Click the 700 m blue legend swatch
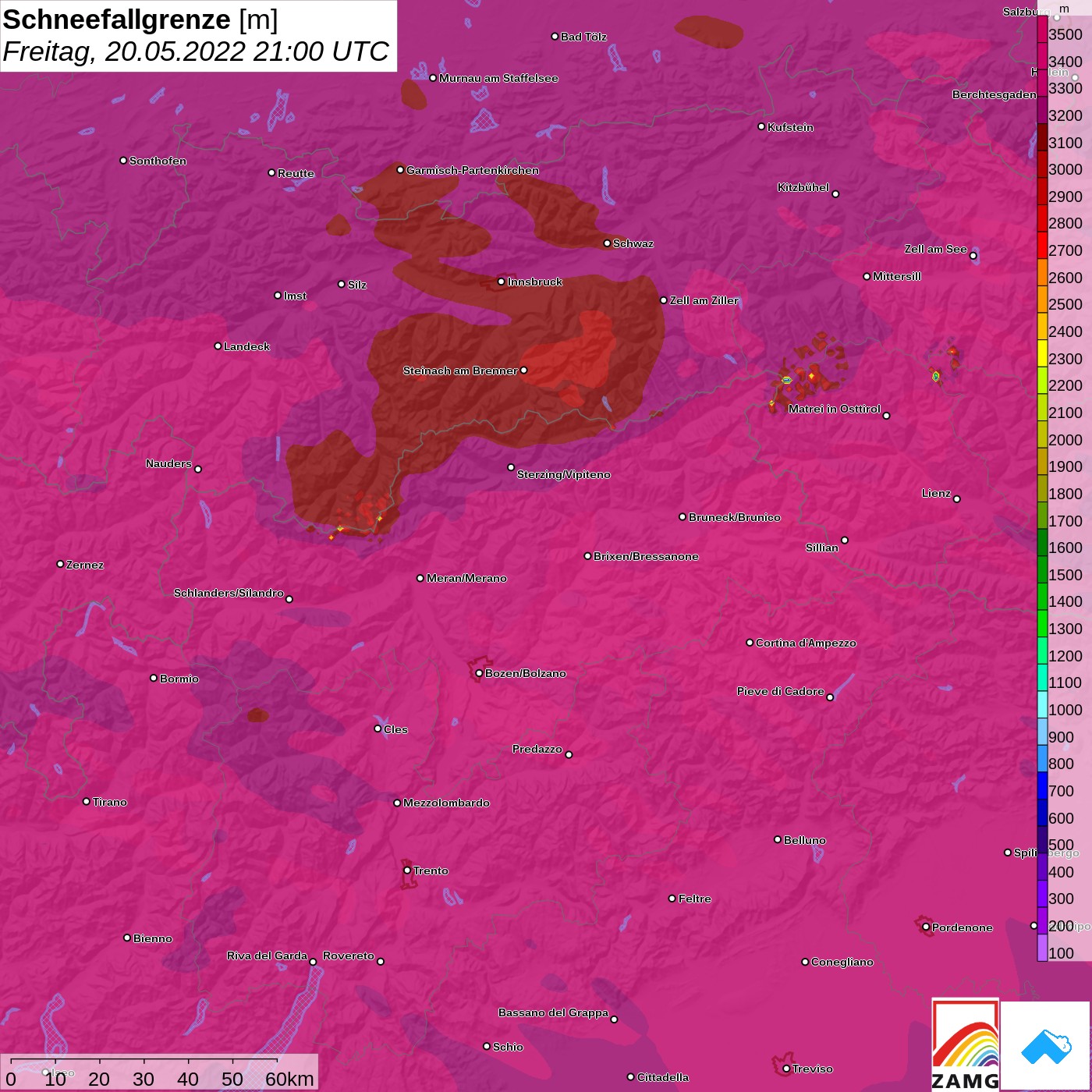1092x1092 pixels. 1042,785
